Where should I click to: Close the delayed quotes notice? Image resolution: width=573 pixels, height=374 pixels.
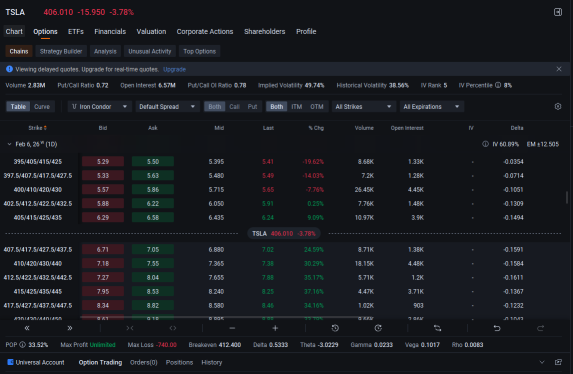[x=559, y=69]
